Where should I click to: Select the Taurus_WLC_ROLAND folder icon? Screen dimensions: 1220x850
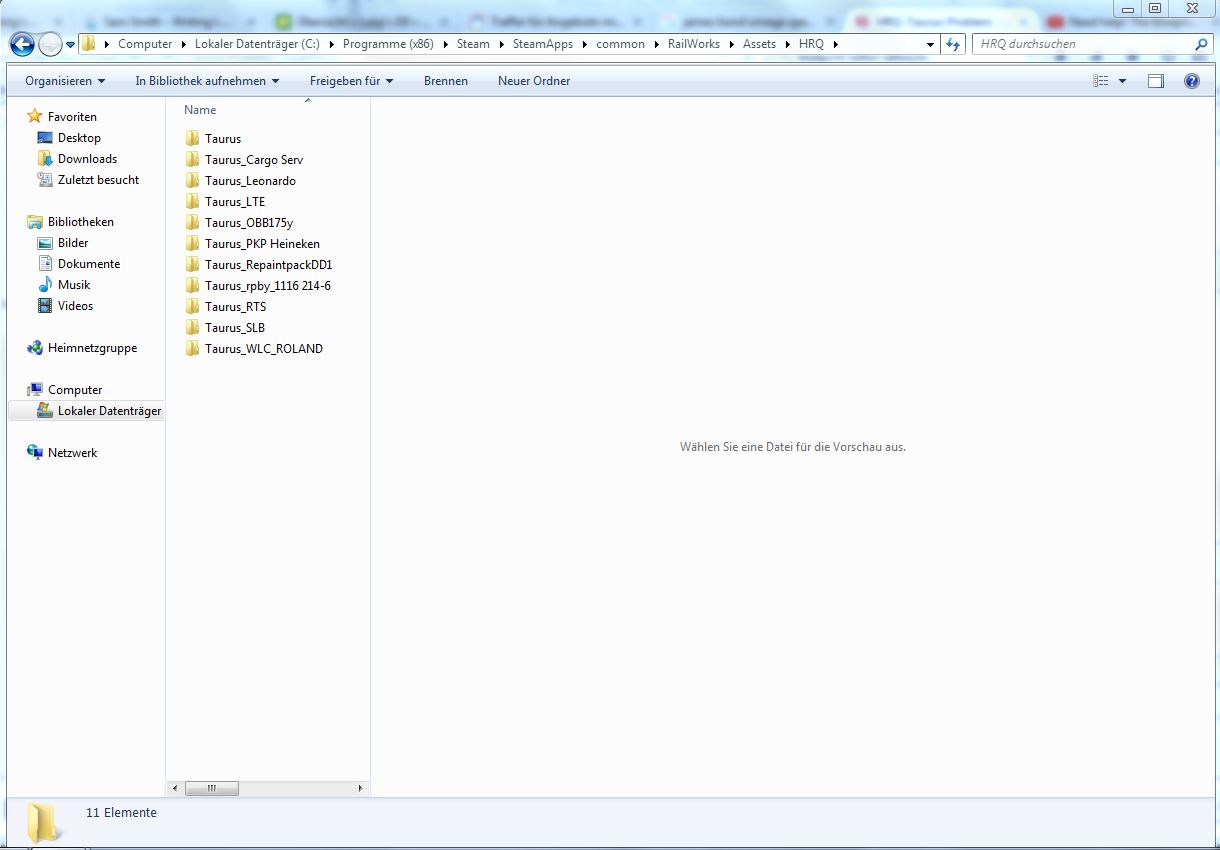(193, 349)
